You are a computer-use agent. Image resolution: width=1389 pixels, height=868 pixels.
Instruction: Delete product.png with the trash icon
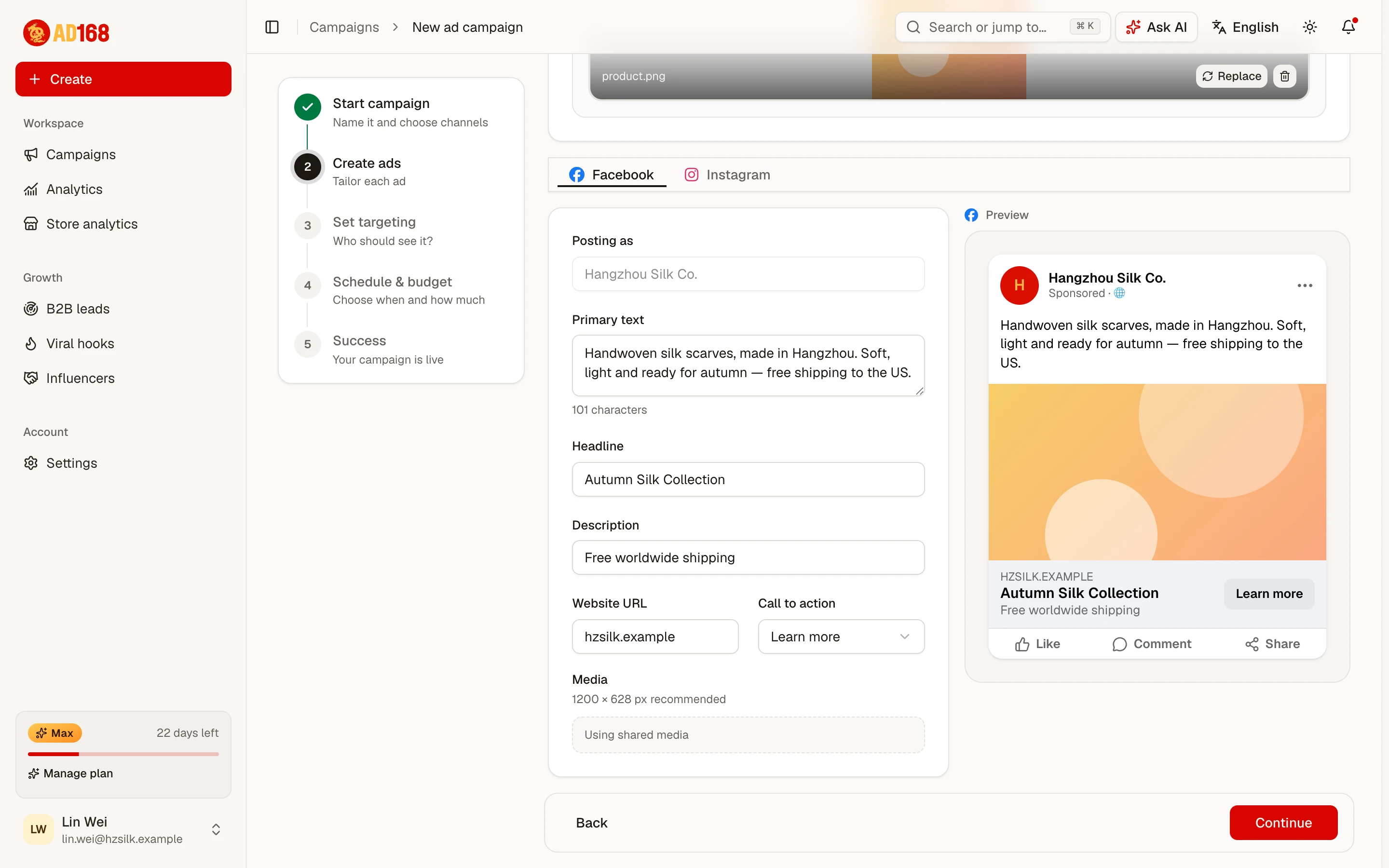(1284, 76)
